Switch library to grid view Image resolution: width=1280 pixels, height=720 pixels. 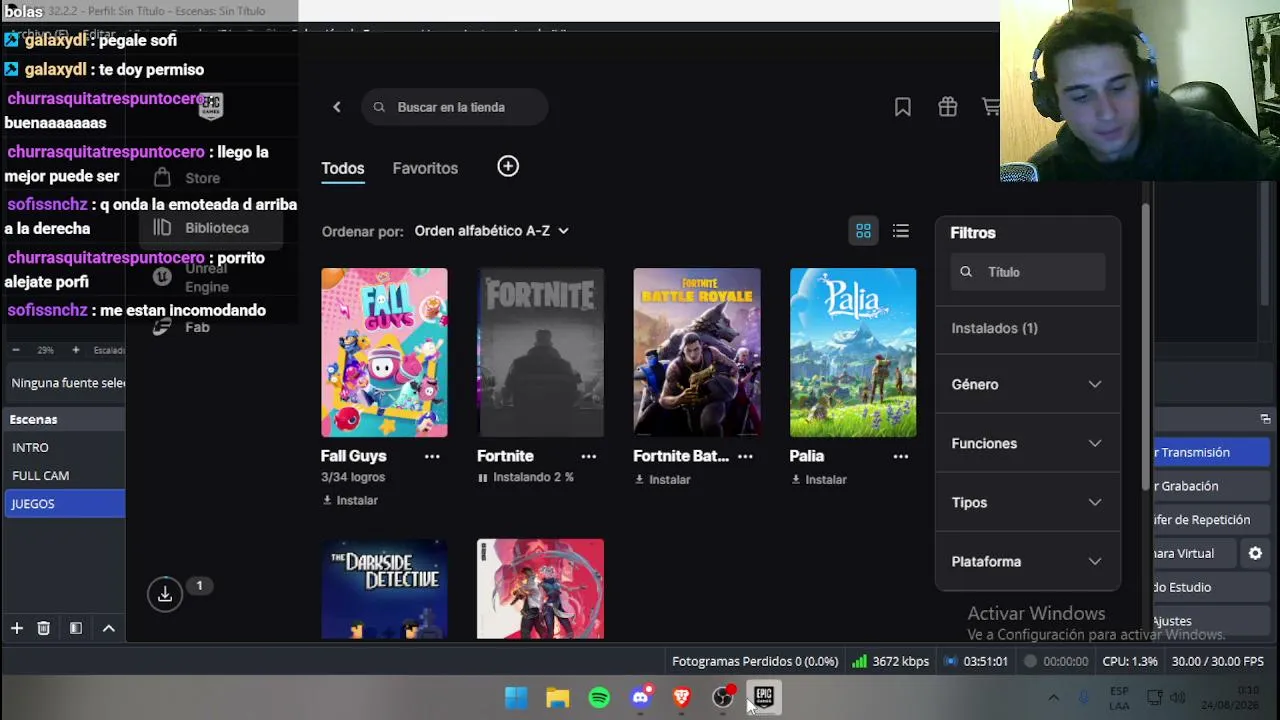point(863,232)
